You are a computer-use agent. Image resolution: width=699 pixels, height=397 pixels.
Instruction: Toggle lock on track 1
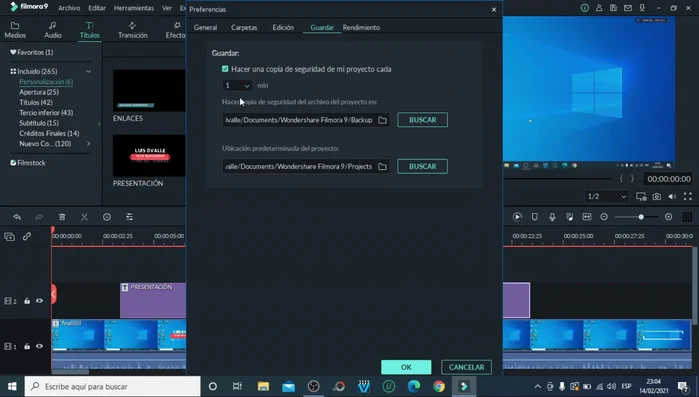(x=27, y=346)
